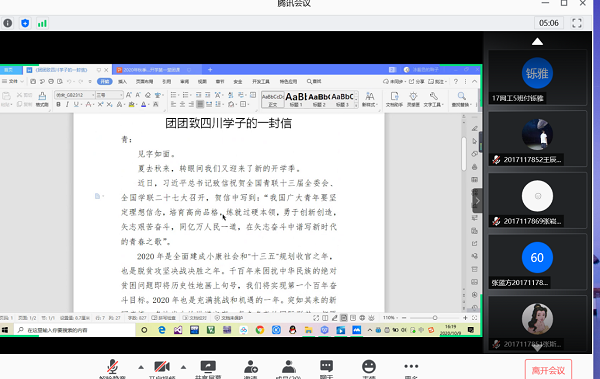Click Edge icon on shared taskbar

coord(161,330)
